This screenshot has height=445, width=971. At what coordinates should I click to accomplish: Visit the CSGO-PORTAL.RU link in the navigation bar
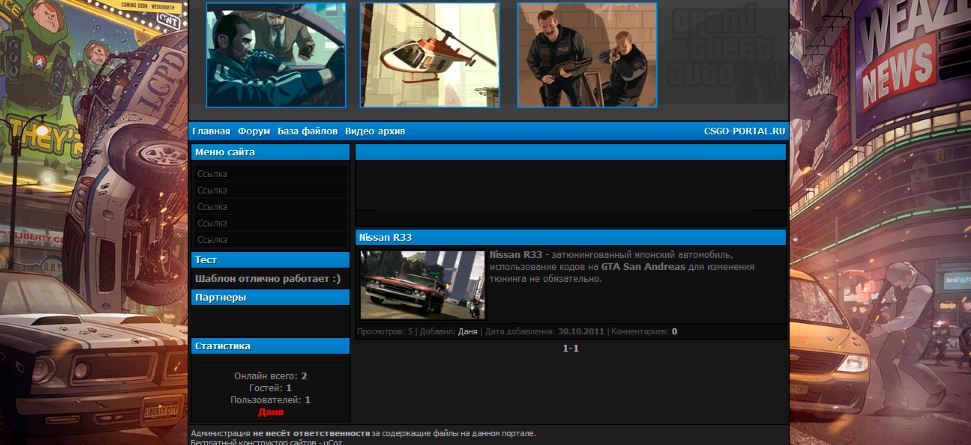[744, 131]
